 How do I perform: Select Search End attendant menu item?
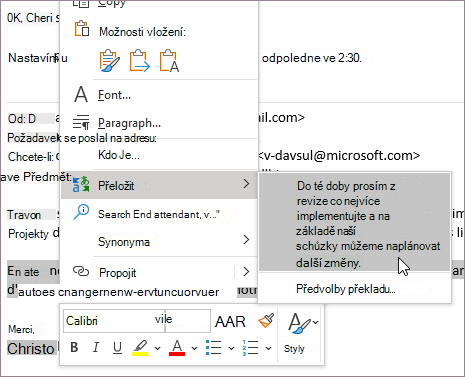pyautogui.click(x=159, y=214)
